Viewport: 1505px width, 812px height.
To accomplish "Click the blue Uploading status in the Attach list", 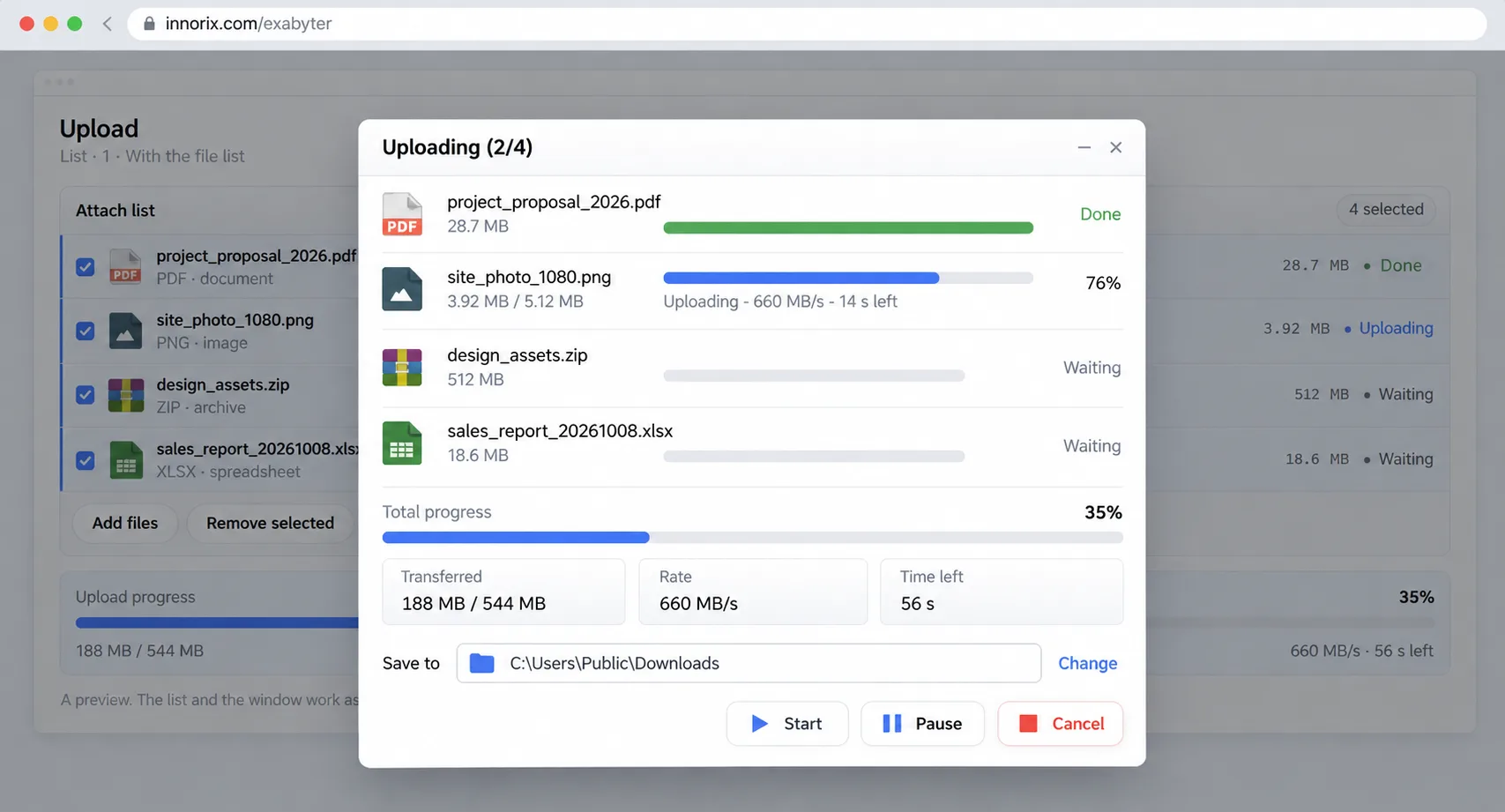I will point(1396,328).
